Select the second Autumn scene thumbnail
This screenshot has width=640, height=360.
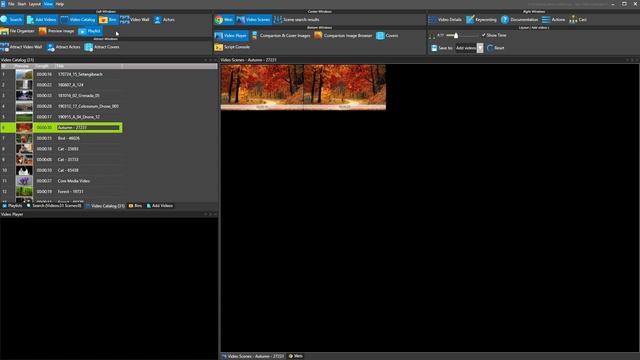click(345, 87)
